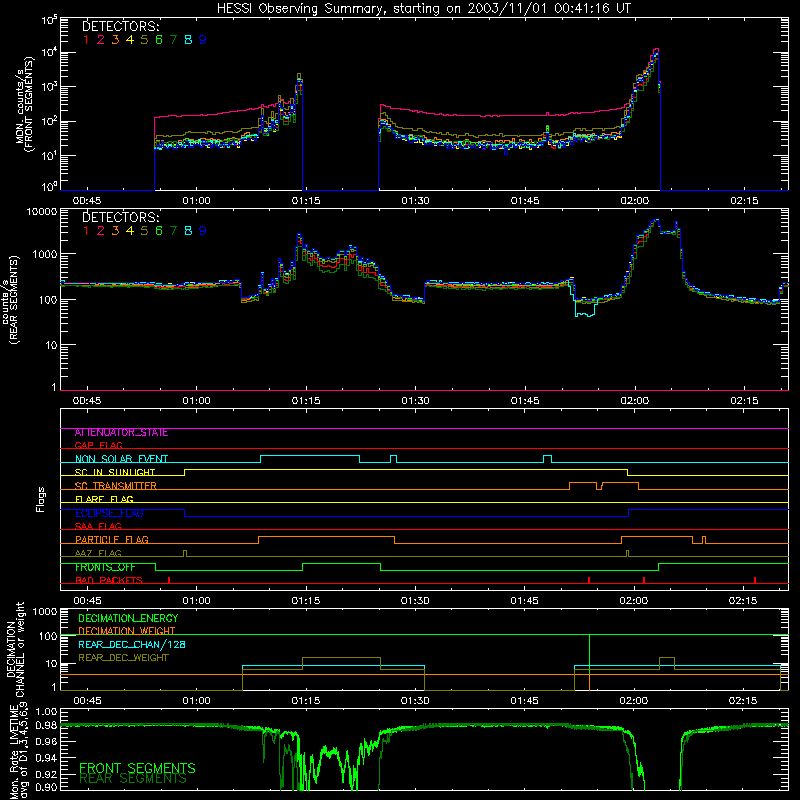Click the BAD_PACKETS flag label
This screenshot has width=800, height=800.
point(109,581)
